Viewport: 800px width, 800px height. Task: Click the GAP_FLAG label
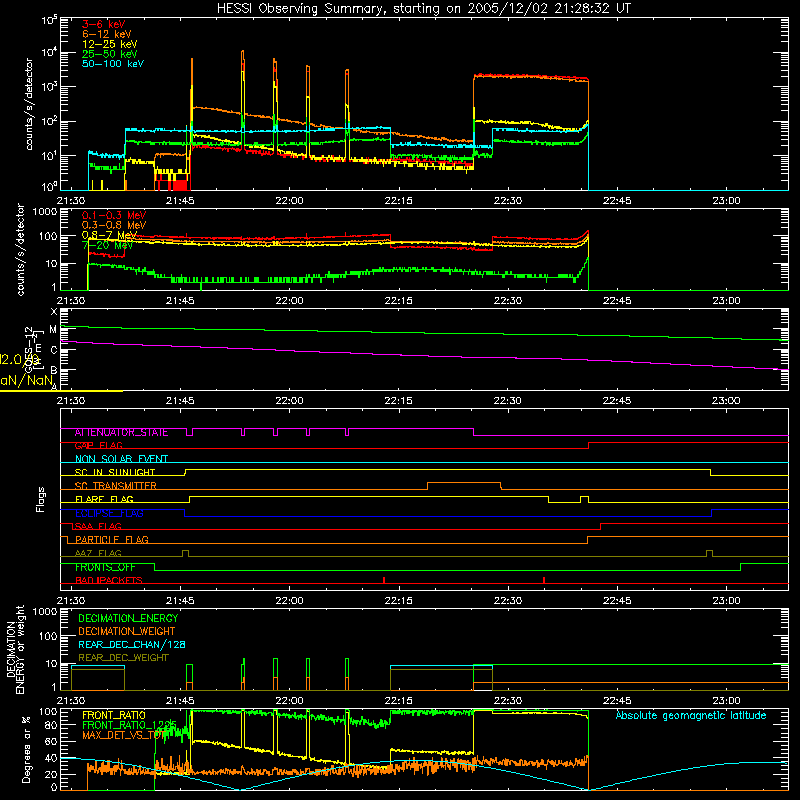(x=98, y=445)
